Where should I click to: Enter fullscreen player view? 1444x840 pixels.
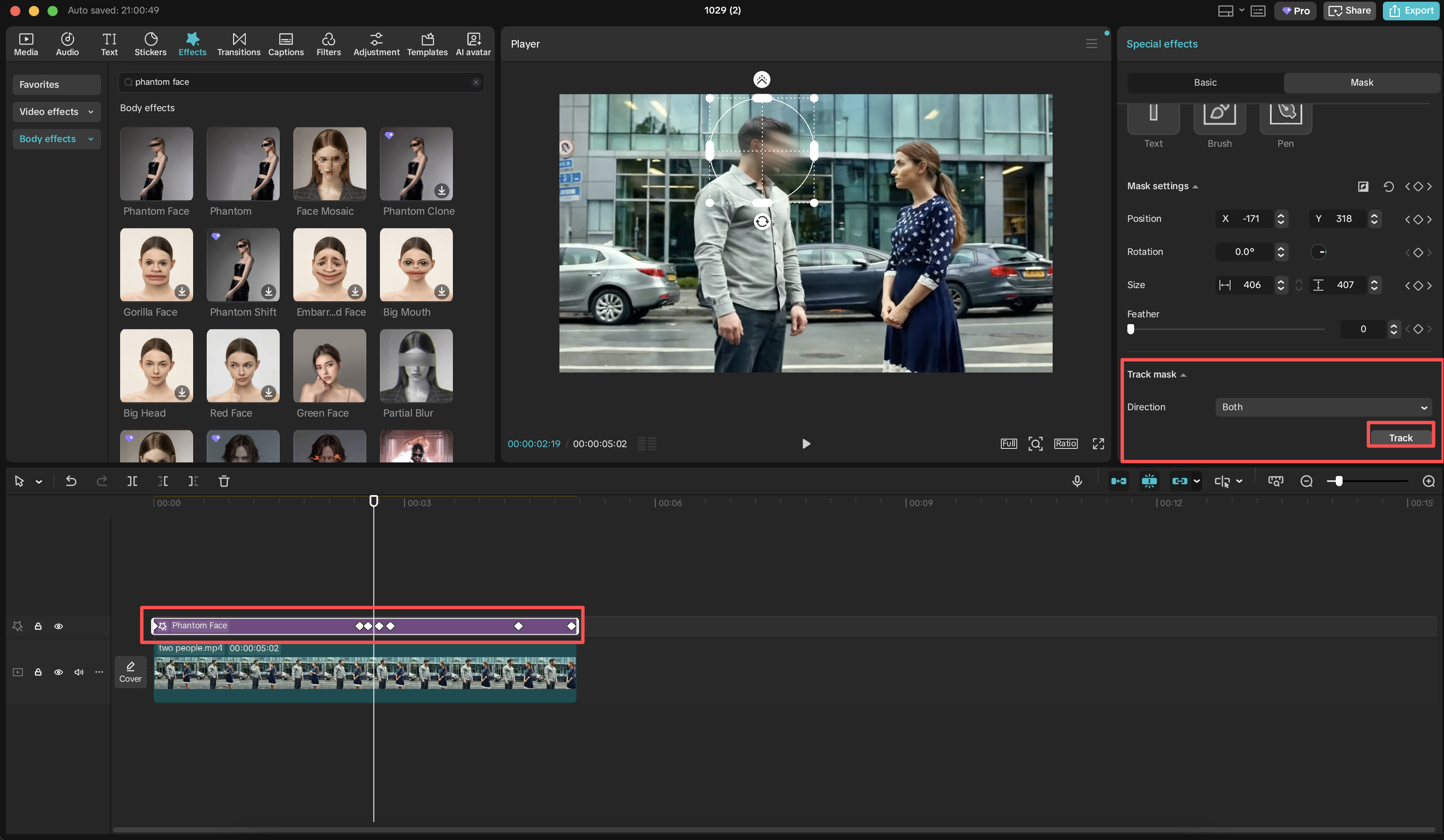pos(1098,444)
